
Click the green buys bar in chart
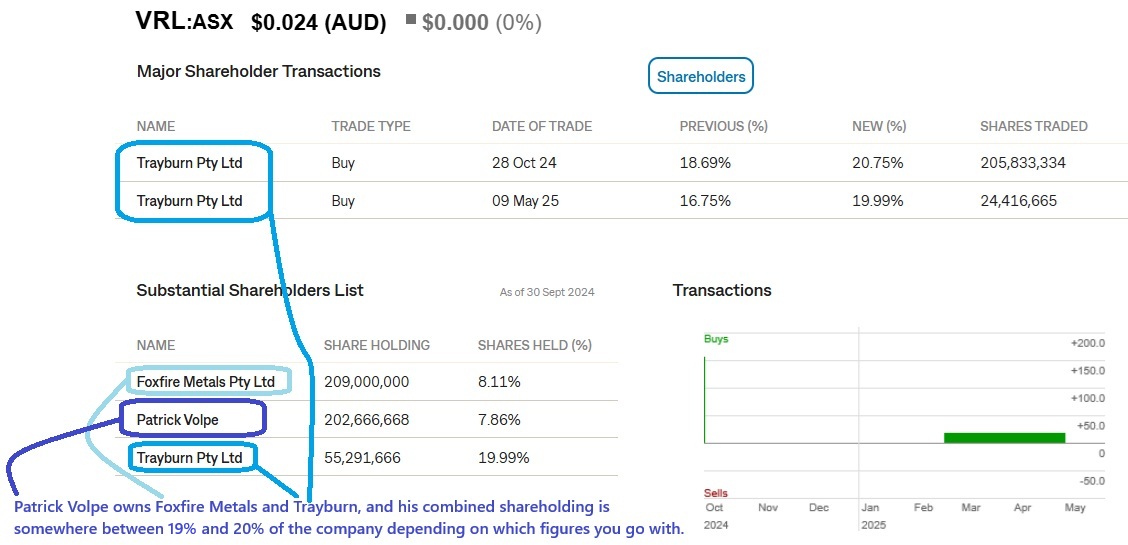[x=1004, y=437]
